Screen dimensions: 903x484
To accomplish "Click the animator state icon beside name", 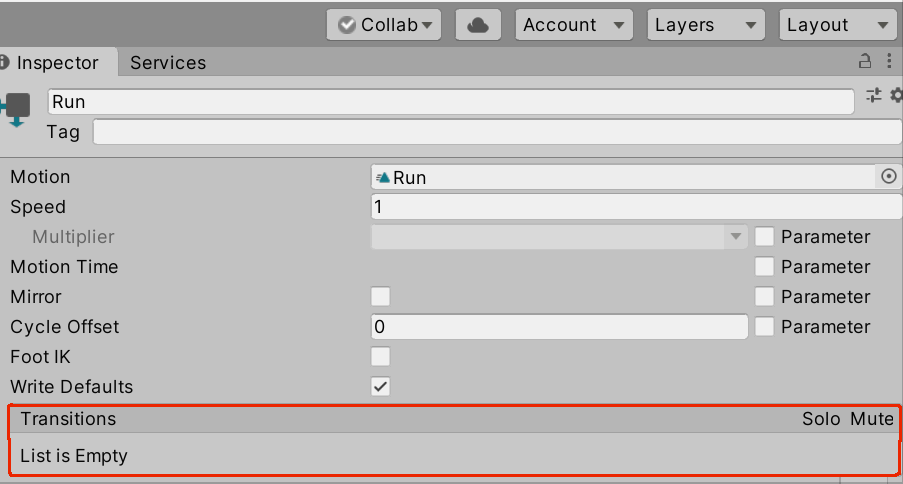I will pos(18,108).
